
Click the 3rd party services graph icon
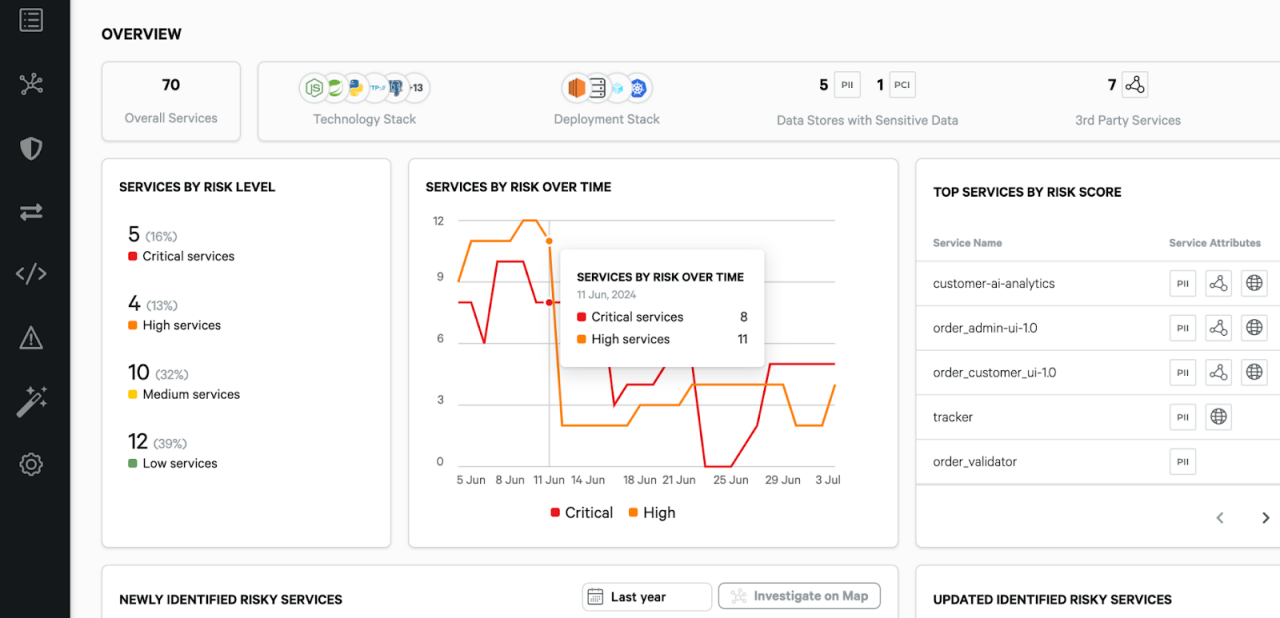pyautogui.click(x=1134, y=85)
